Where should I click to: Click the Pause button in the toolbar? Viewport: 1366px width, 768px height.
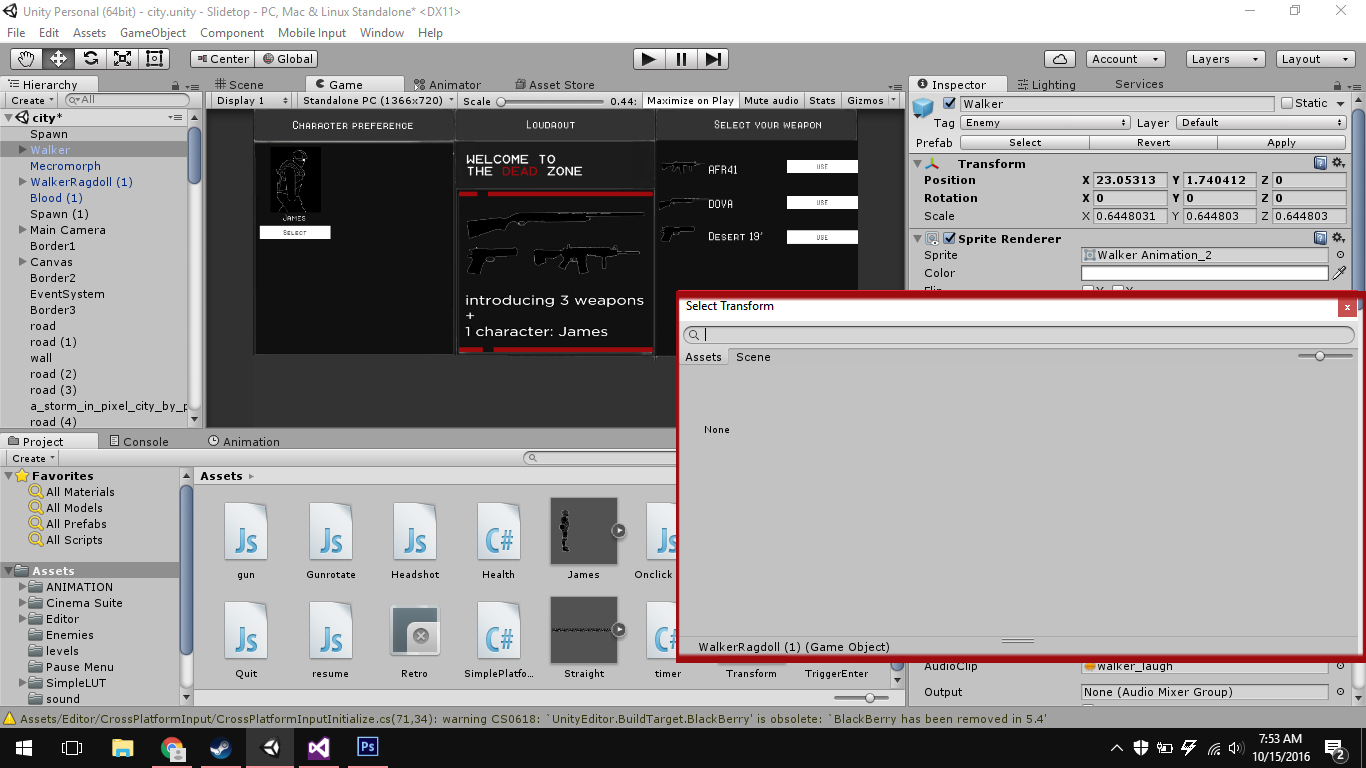pyautogui.click(x=681, y=59)
